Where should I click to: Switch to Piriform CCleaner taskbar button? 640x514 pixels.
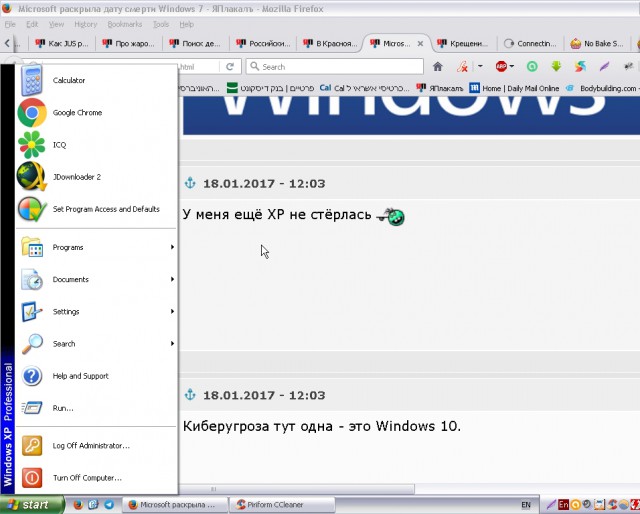[x=282, y=505]
